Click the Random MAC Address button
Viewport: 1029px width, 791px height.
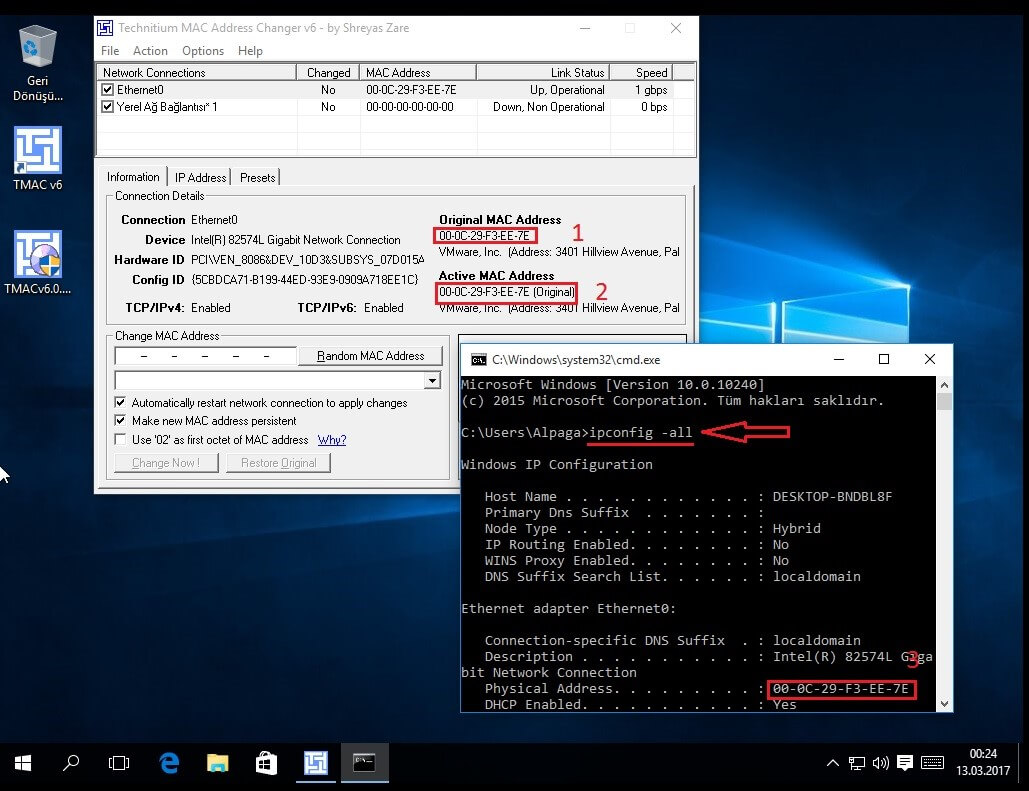(x=370, y=356)
